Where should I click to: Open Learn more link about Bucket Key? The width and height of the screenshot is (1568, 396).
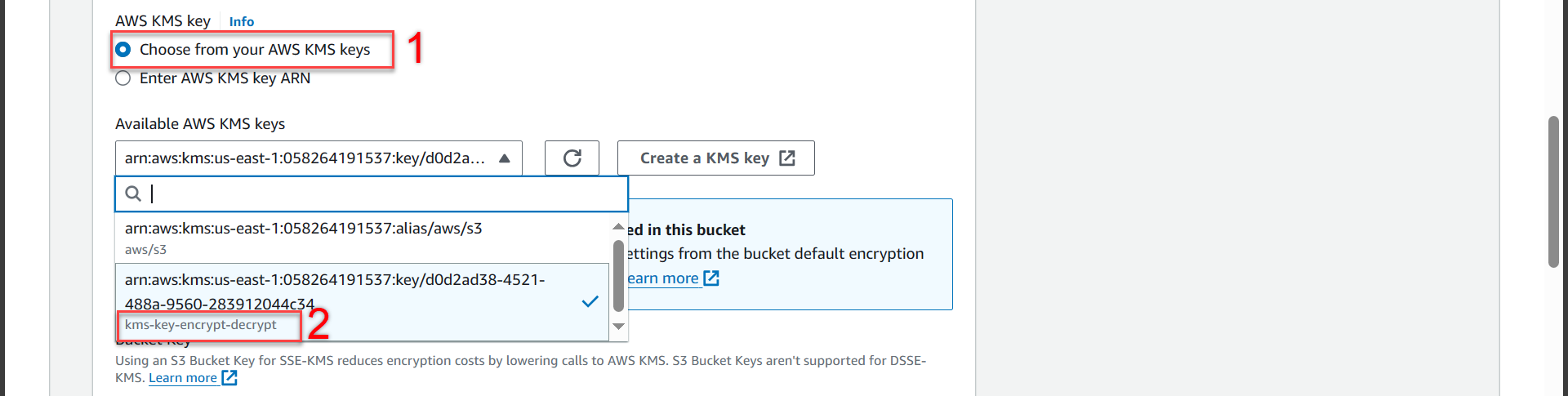(x=183, y=378)
